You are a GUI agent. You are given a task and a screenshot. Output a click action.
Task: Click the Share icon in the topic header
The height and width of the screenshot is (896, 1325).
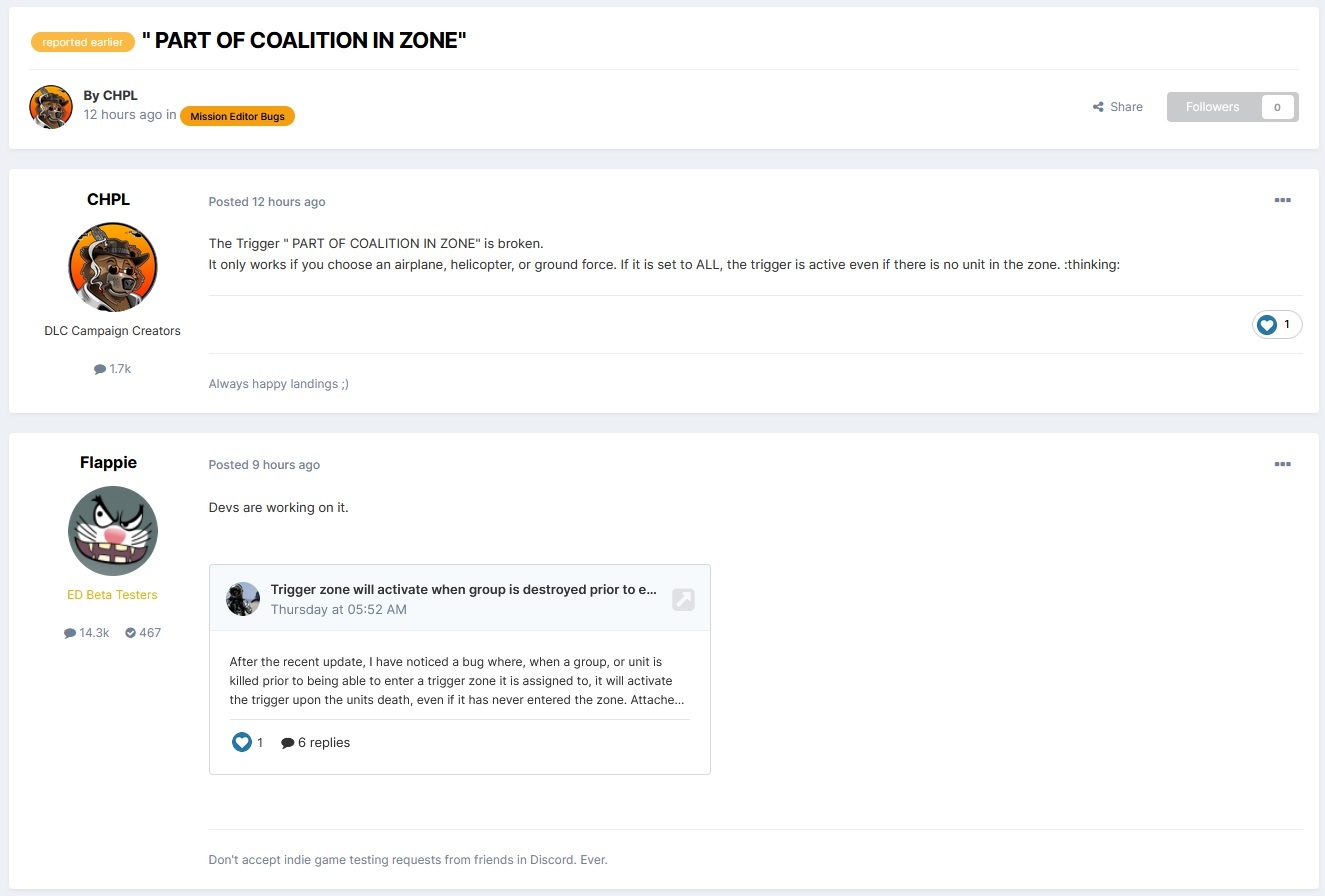(1098, 107)
